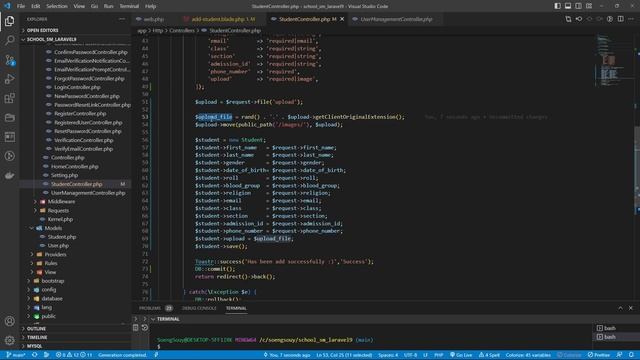Viewport: 640px width, 360px height.
Task: Open Student.php under Models
Action: coord(62,237)
